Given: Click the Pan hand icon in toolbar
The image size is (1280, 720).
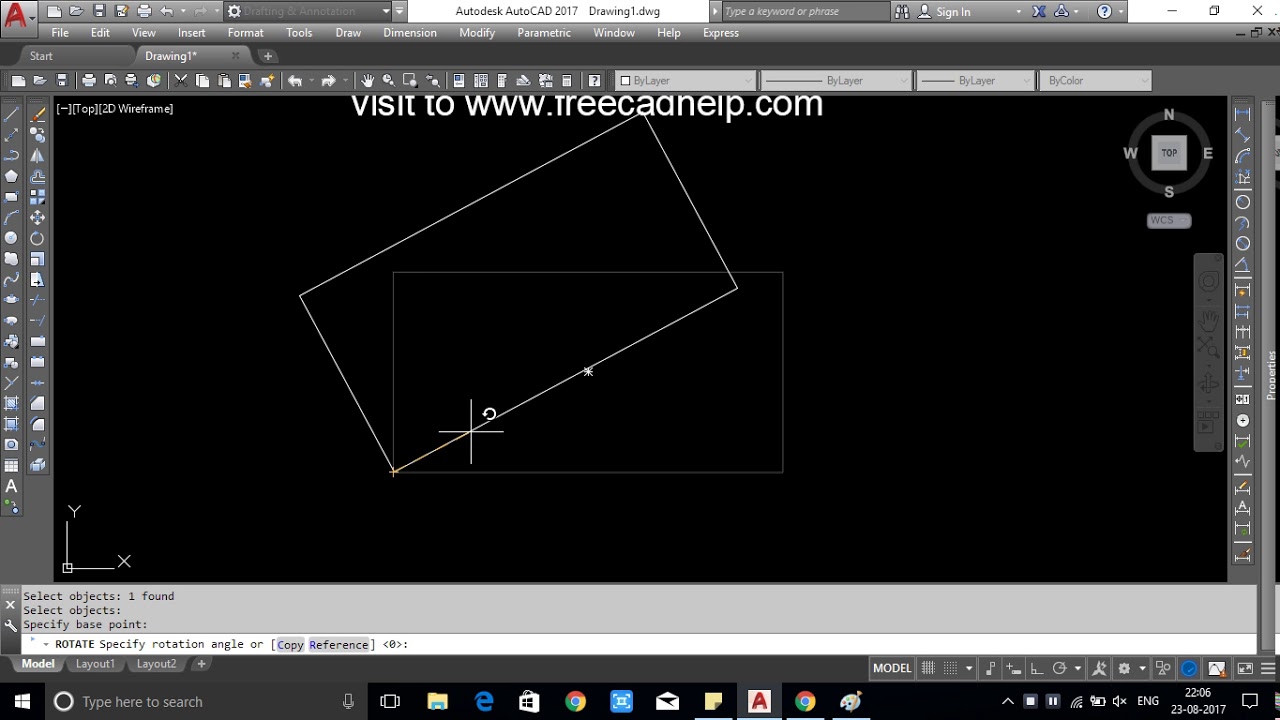Looking at the screenshot, I should (x=367, y=81).
